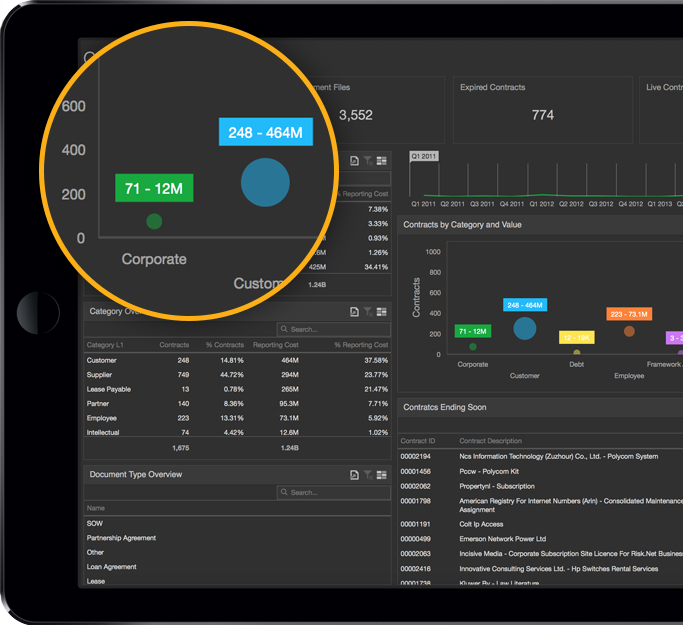
Task: Open contract 00001798 American Registry row
Action: [x=541, y=505]
